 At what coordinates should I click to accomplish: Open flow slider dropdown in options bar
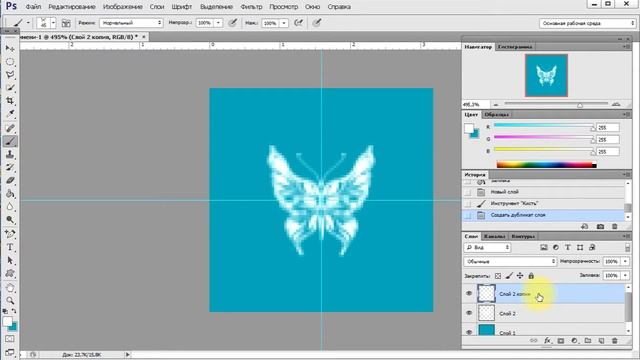click(x=284, y=23)
